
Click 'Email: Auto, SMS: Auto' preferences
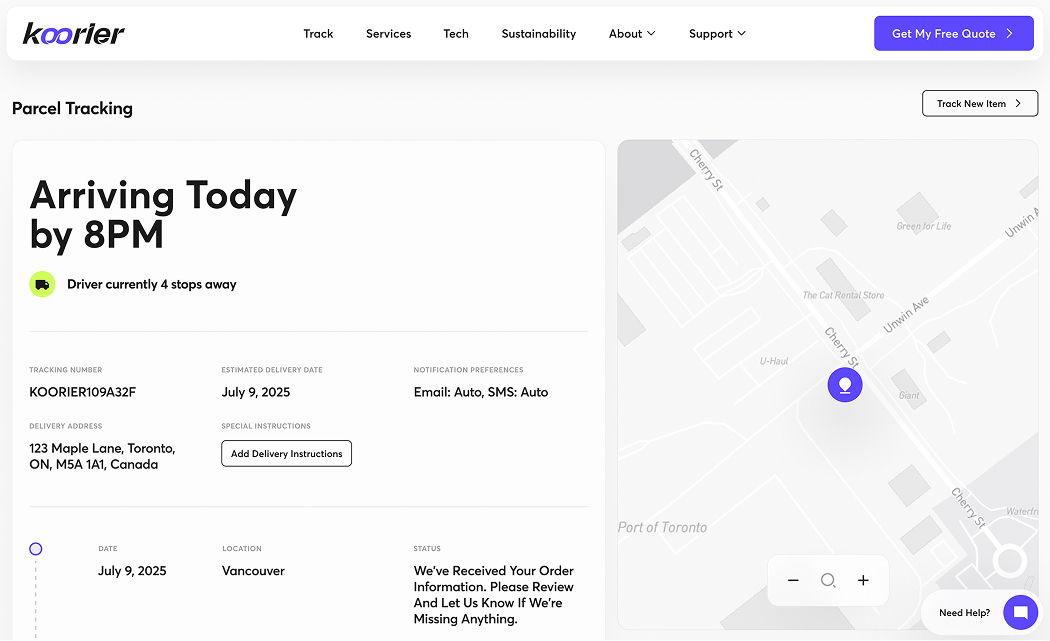481,393
